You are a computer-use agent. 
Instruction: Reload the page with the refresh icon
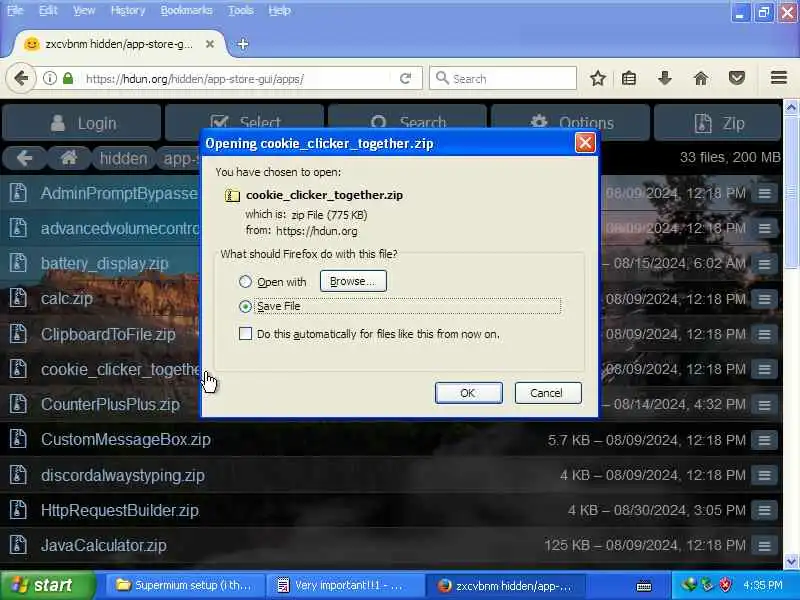pos(406,79)
